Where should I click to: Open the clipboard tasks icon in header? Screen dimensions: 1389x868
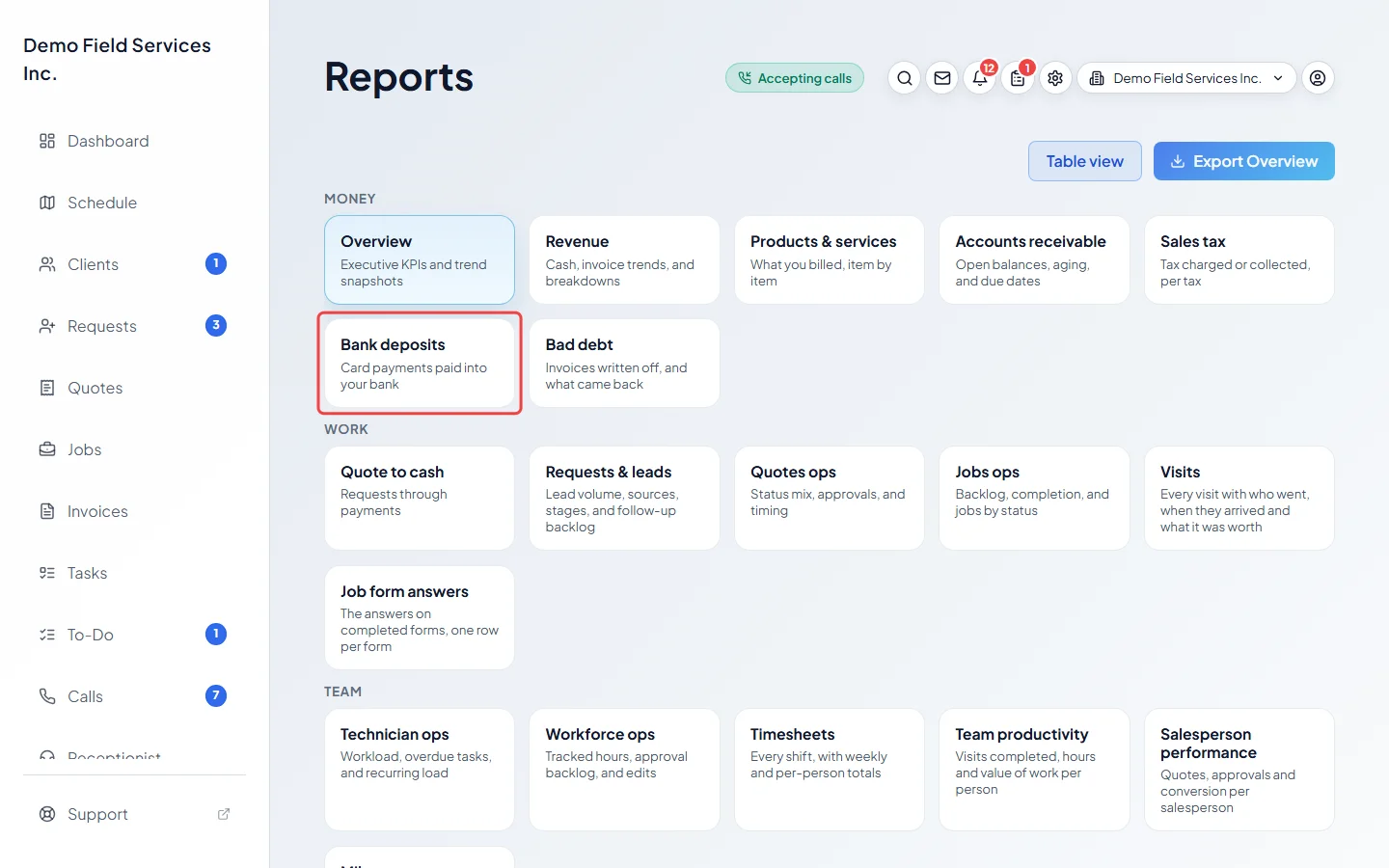[1018, 78]
